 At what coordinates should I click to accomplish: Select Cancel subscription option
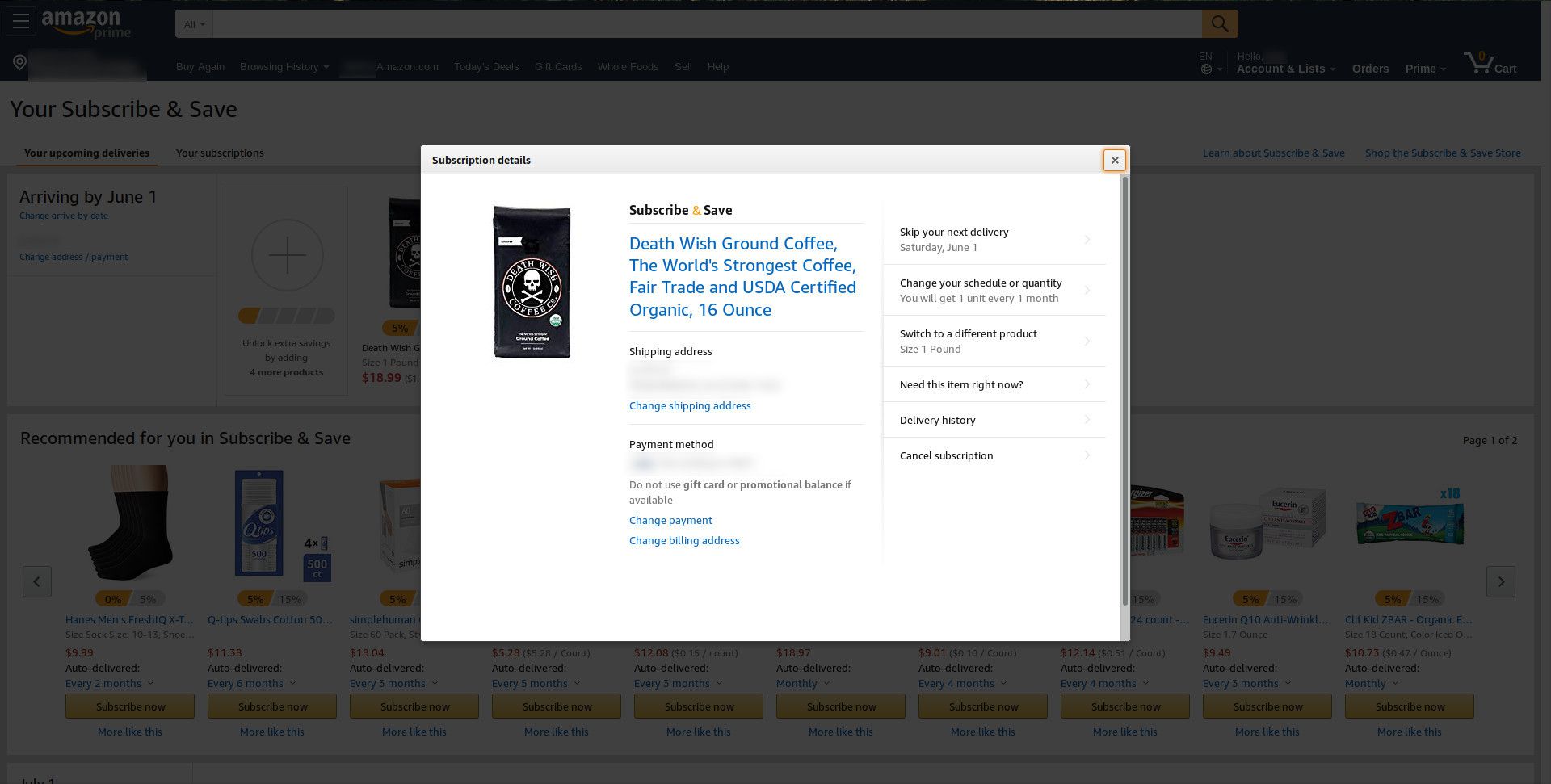click(x=994, y=455)
